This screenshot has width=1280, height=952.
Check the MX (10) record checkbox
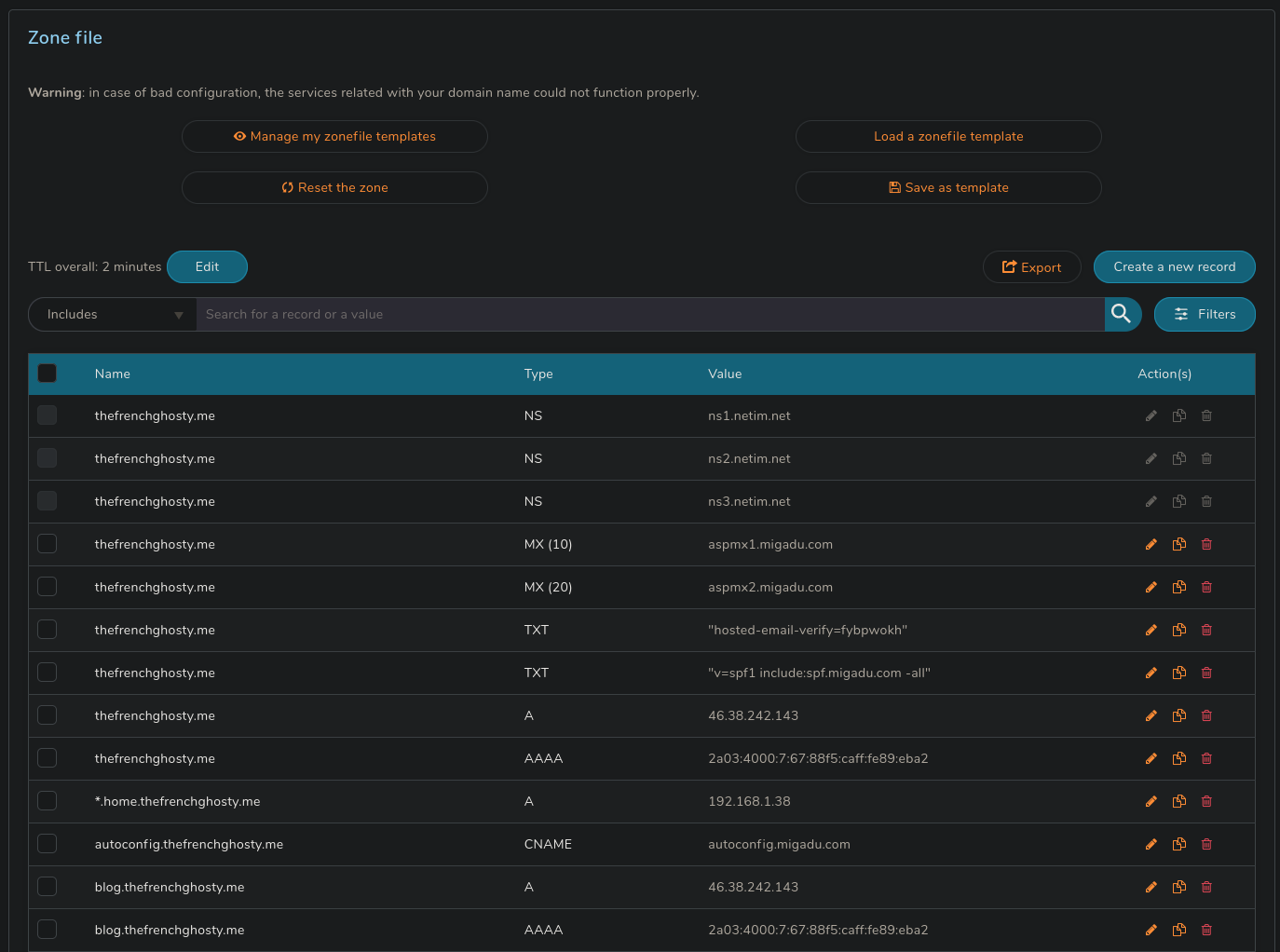pyautogui.click(x=48, y=544)
